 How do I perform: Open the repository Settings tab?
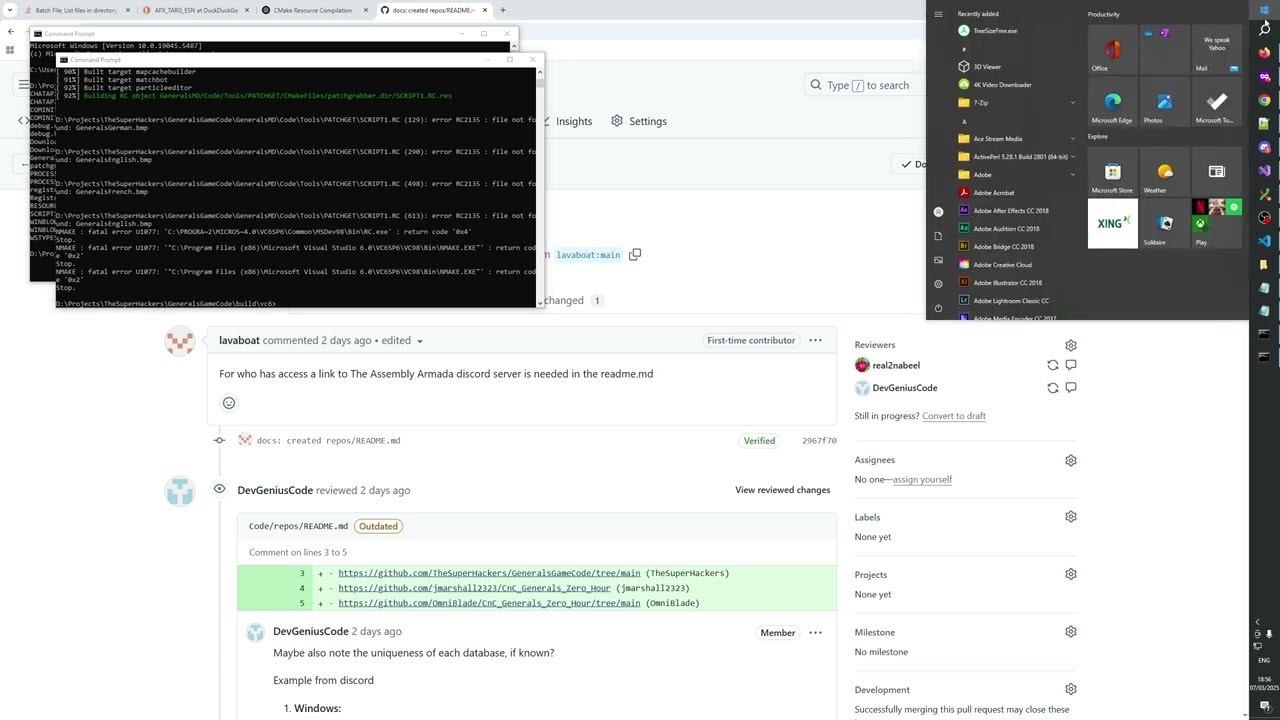coord(639,121)
